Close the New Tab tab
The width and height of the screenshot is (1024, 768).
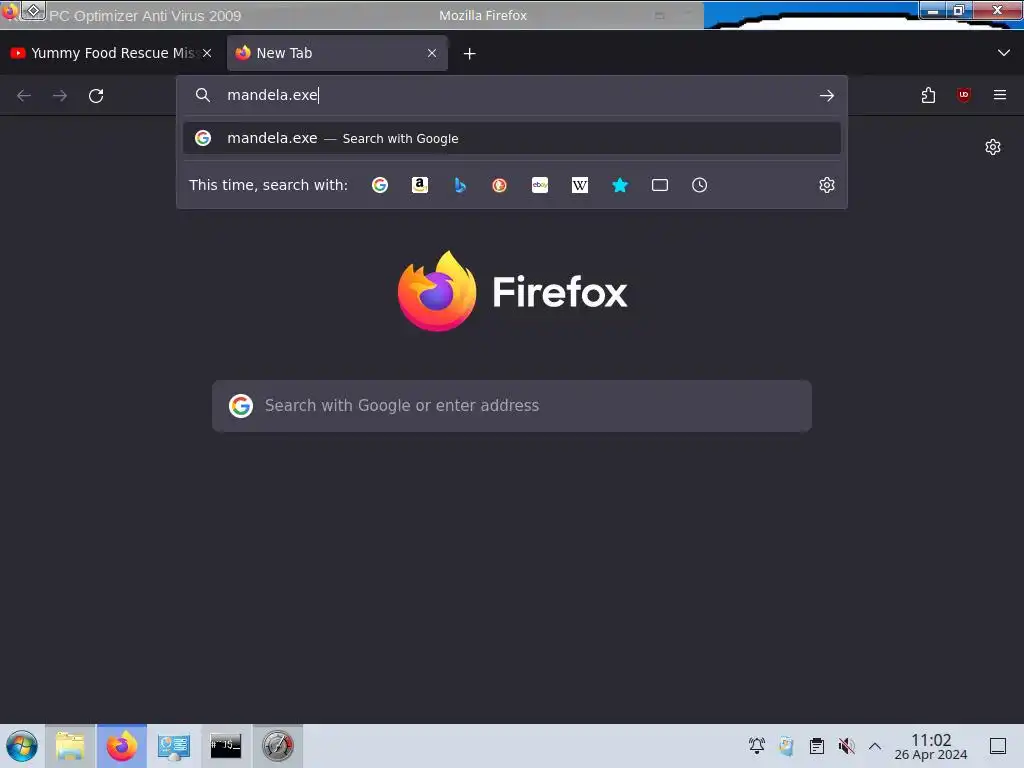click(432, 53)
